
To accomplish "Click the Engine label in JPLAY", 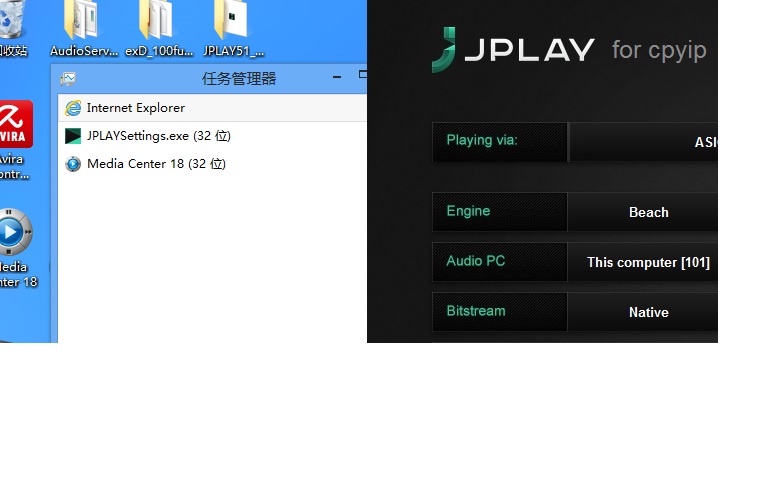I will click(x=468, y=211).
